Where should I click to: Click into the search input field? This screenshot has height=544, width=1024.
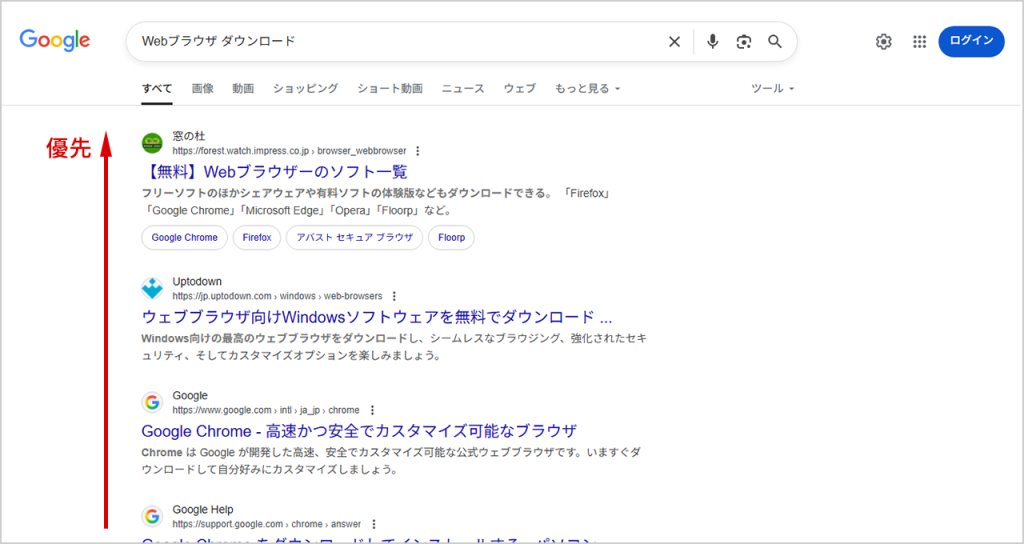point(400,42)
